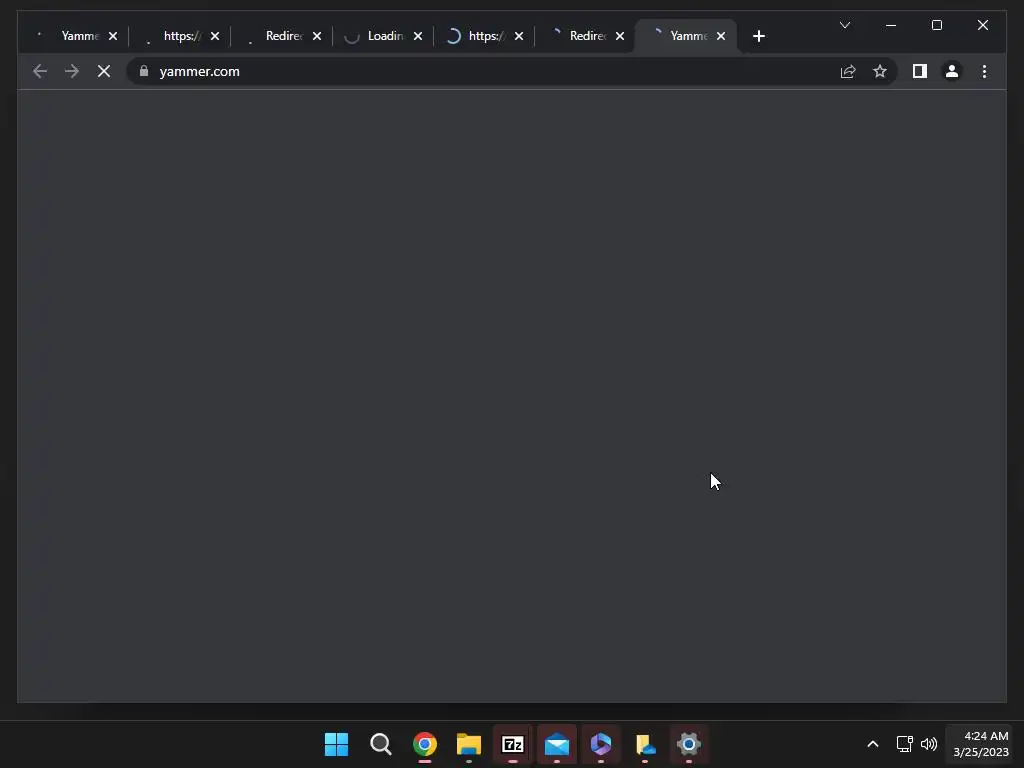This screenshot has width=1024, height=768.
Task: Close the active Yammer tab
Action: click(x=721, y=36)
